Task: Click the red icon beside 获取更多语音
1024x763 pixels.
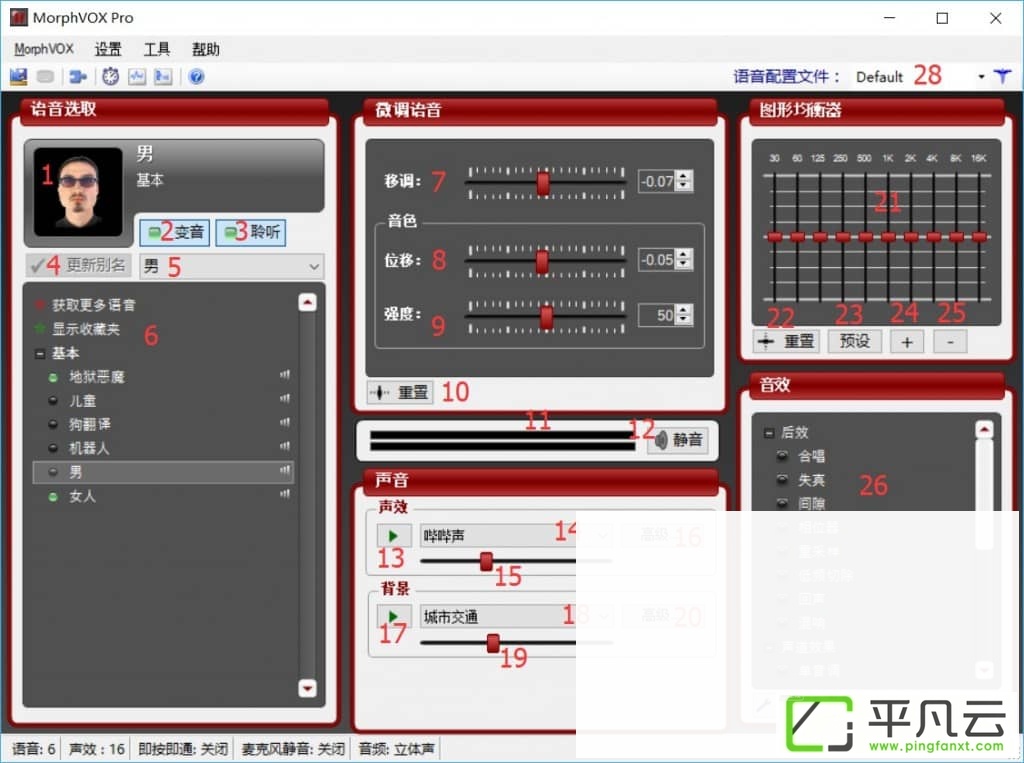Action: coord(40,304)
